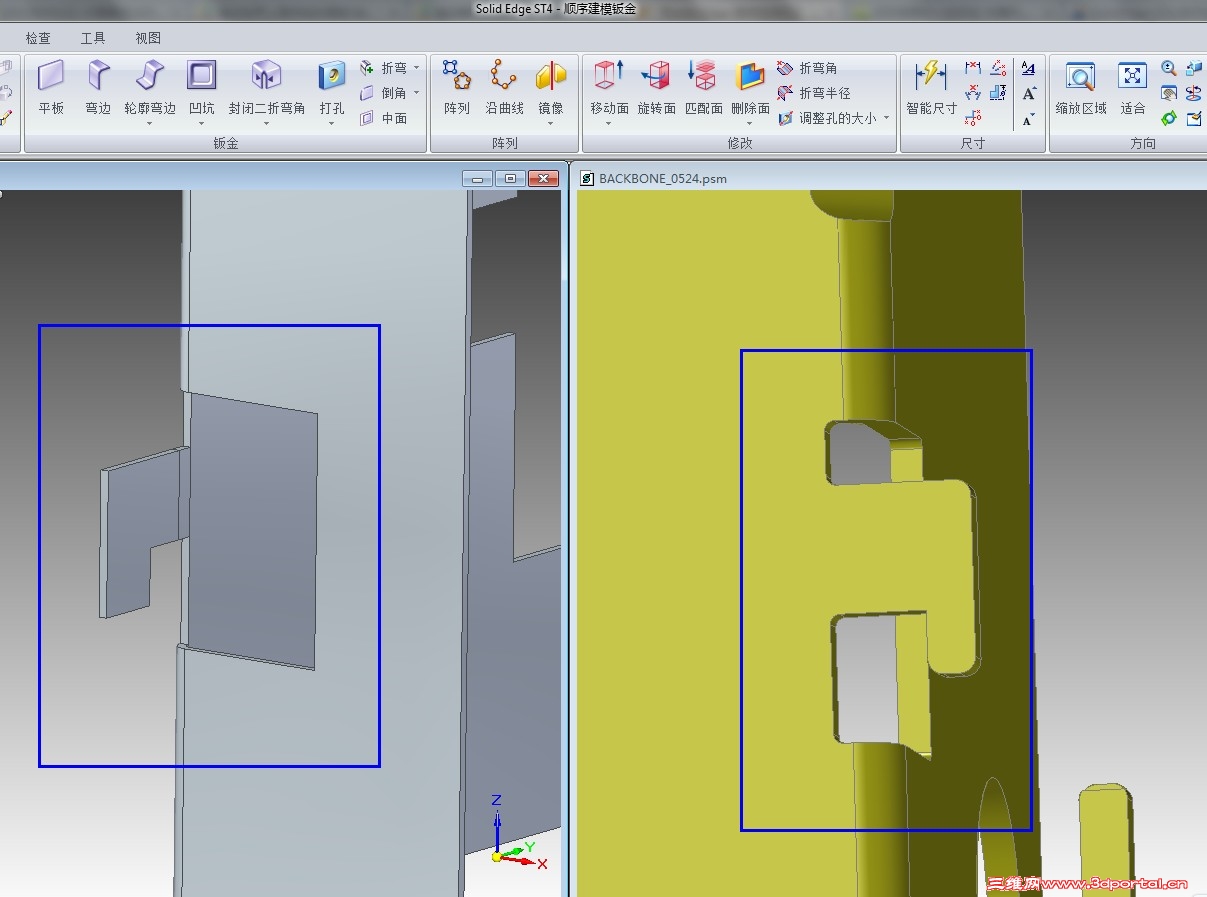This screenshot has width=1207, height=897.
Task: Activate the 封闭二折弯角 close corner tool
Action: (266, 87)
